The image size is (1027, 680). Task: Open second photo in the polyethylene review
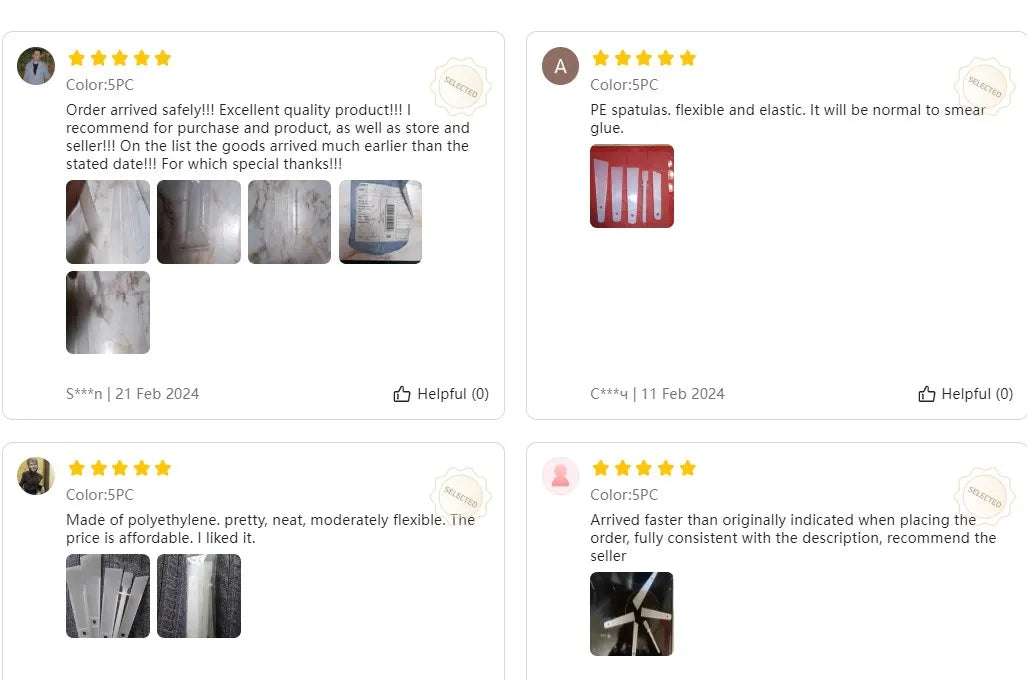coord(199,596)
